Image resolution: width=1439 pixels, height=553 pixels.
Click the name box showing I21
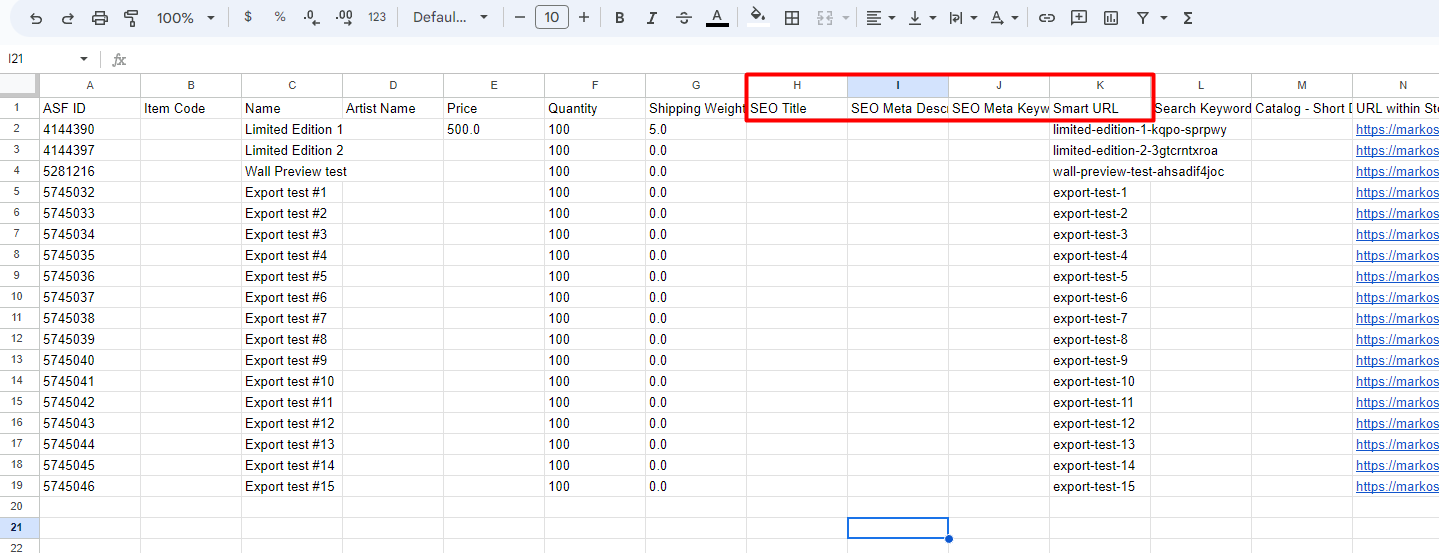point(48,59)
